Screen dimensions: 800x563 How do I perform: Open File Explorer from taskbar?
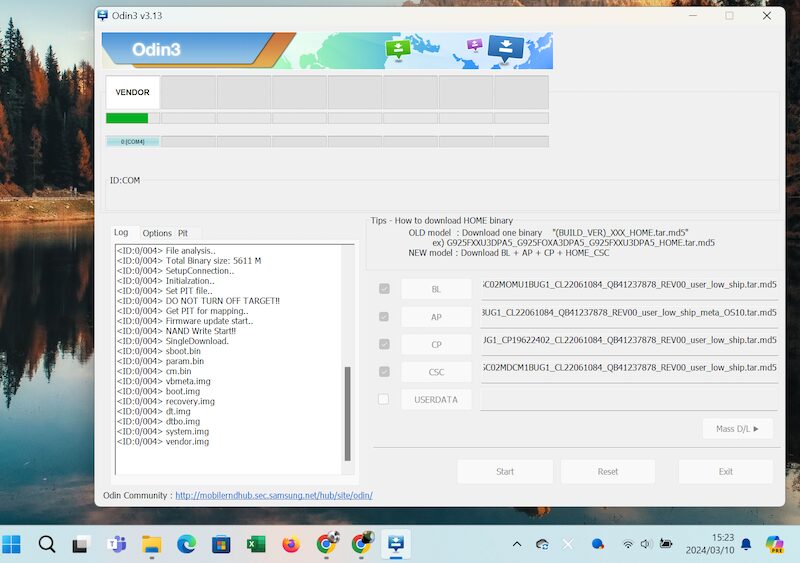[x=151, y=544]
